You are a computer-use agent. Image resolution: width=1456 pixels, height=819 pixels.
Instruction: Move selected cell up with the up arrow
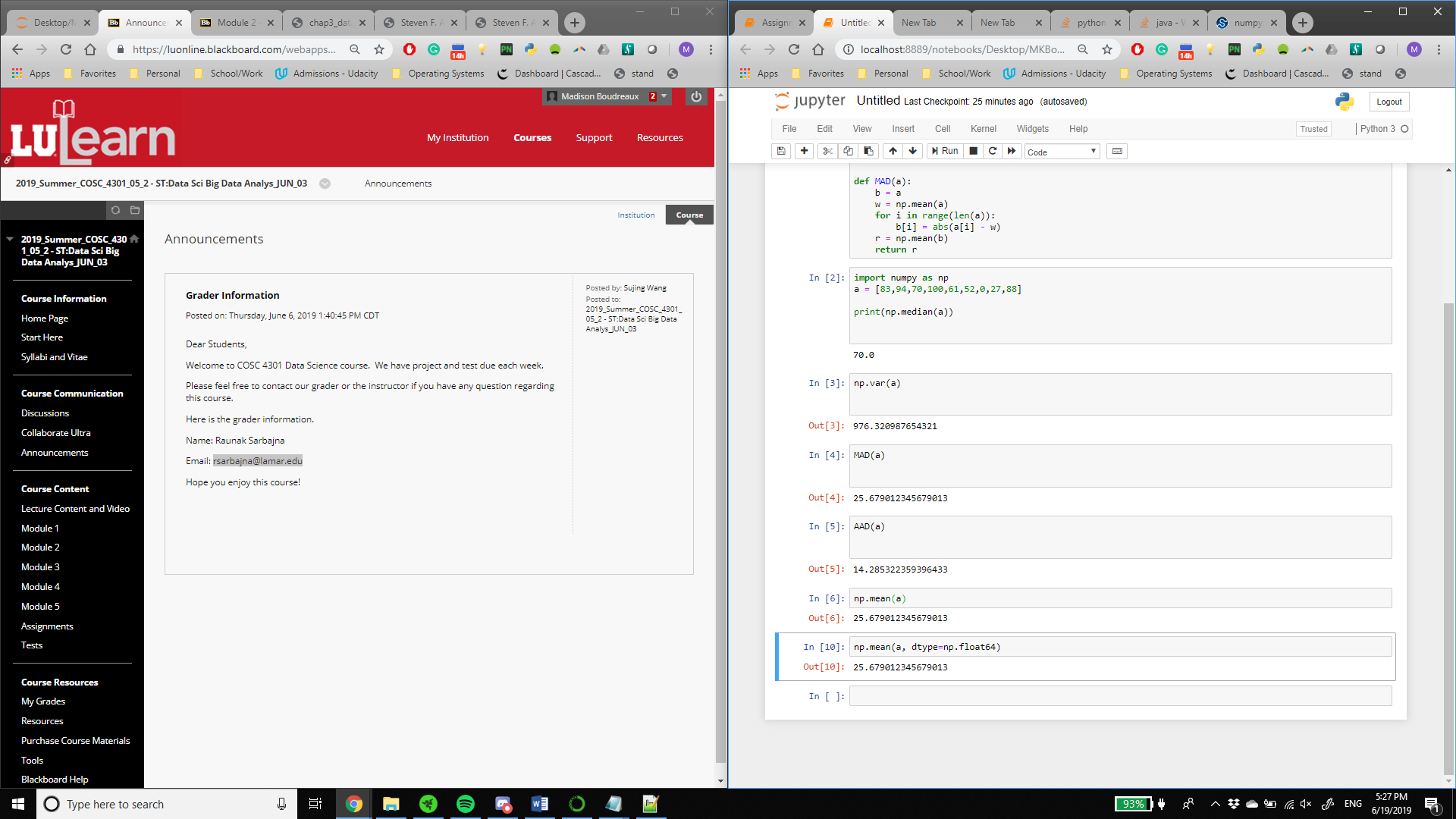tap(893, 151)
